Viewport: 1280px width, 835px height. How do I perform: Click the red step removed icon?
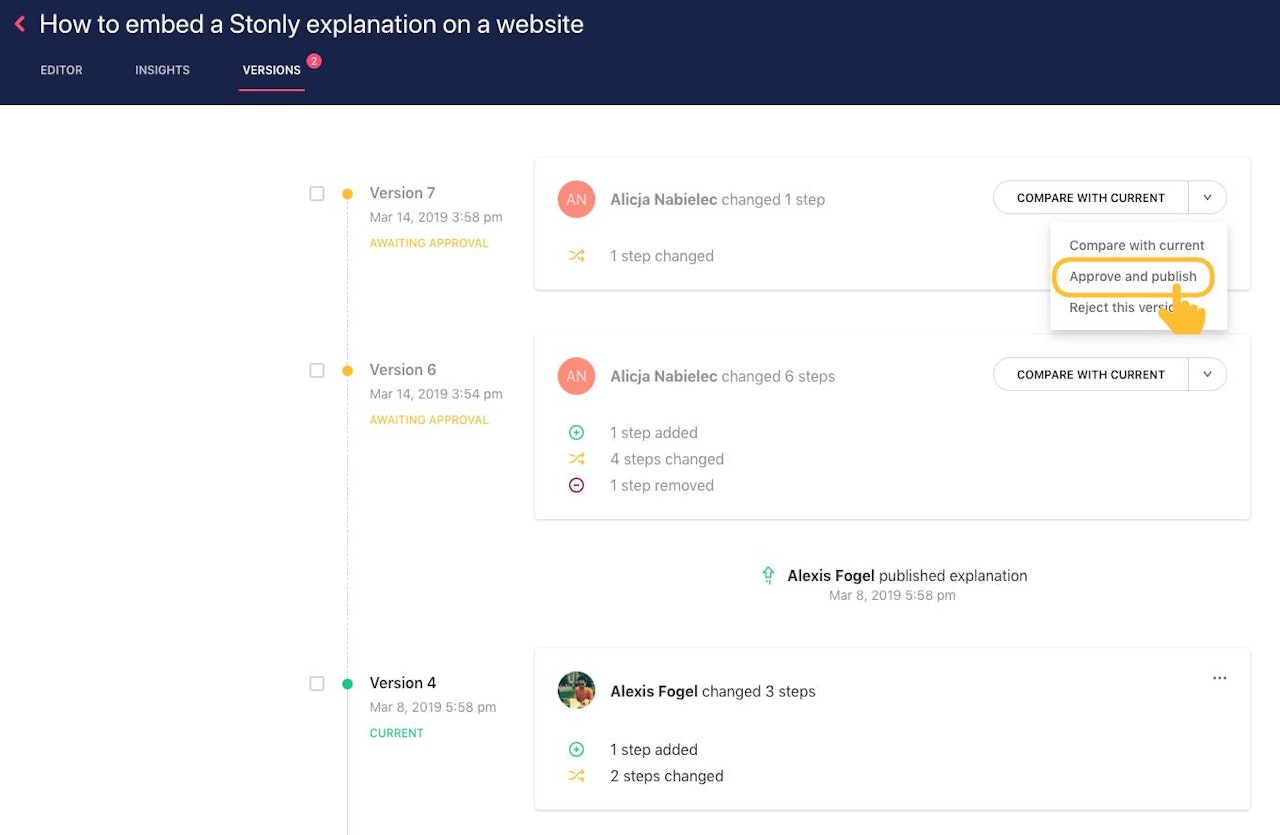(x=576, y=486)
